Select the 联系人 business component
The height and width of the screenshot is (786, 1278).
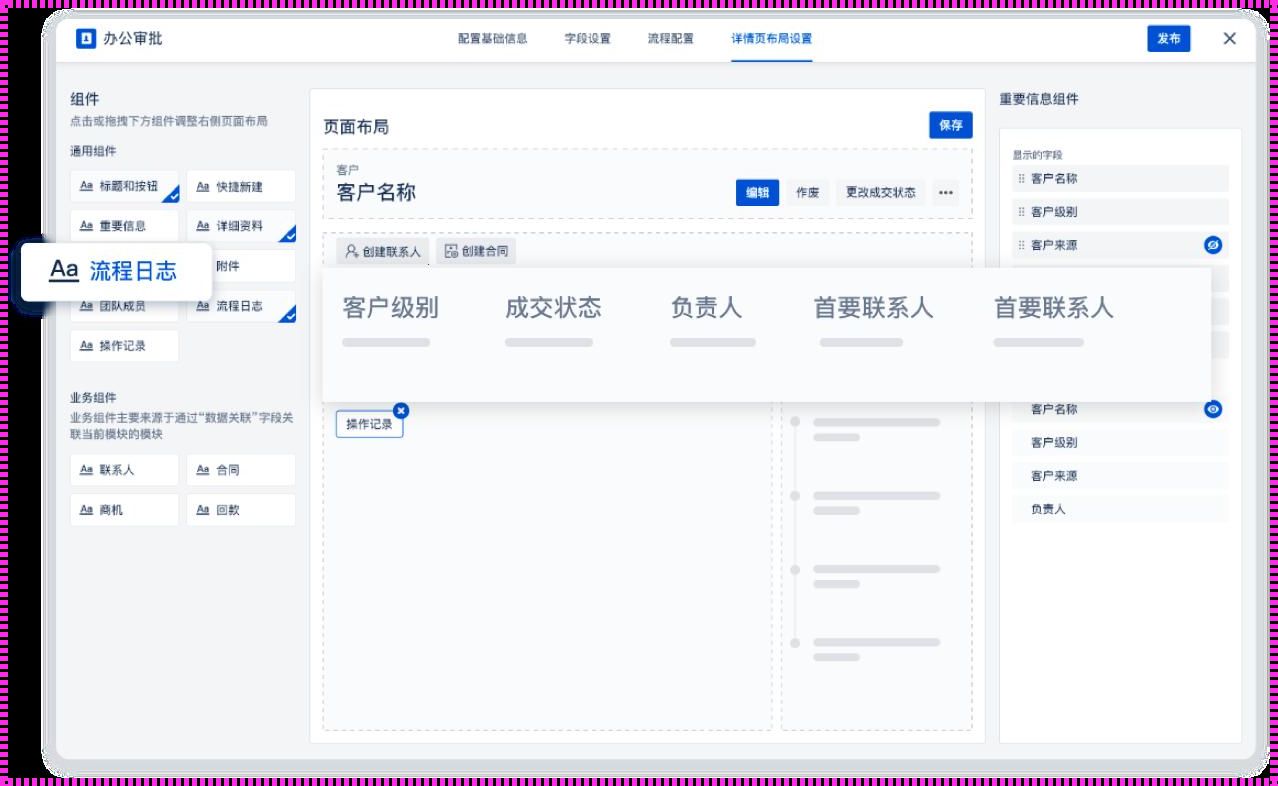pyautogui.click(x=124, y=469)
